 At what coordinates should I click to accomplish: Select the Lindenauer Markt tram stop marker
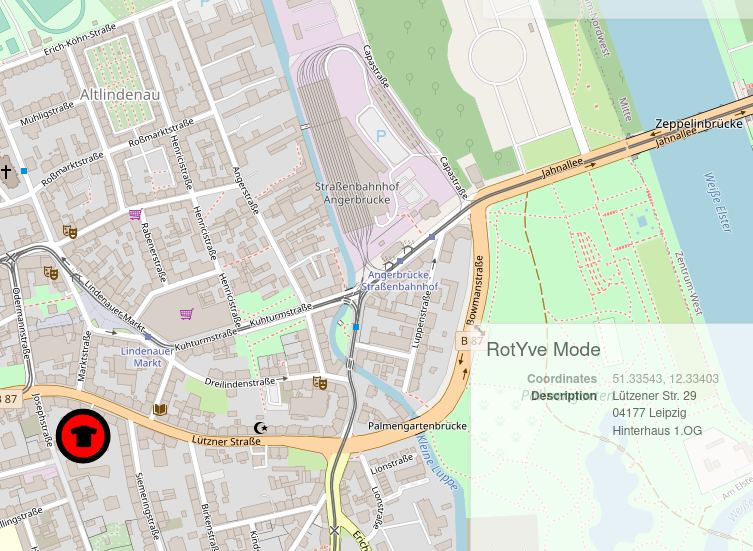pos(148,337)
